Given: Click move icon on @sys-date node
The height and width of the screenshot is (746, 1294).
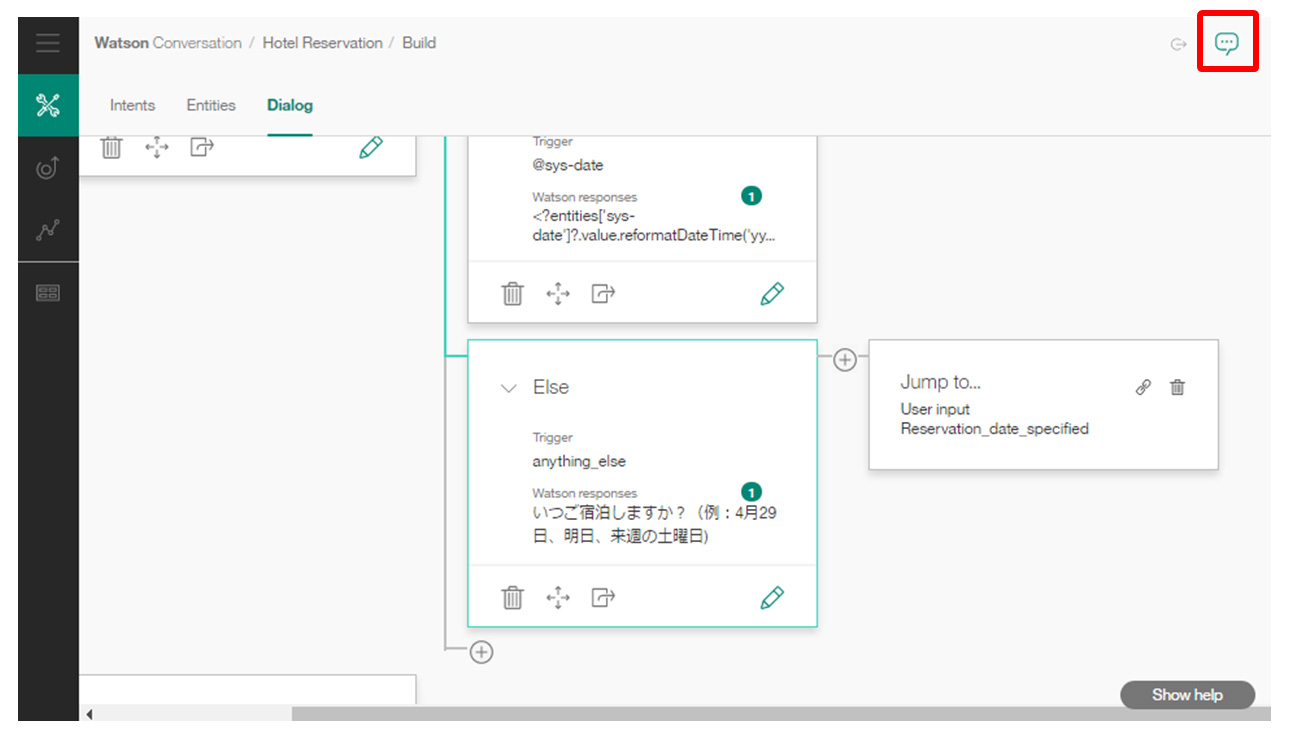Looking at the screenshot, I should [x=558, y=294].
